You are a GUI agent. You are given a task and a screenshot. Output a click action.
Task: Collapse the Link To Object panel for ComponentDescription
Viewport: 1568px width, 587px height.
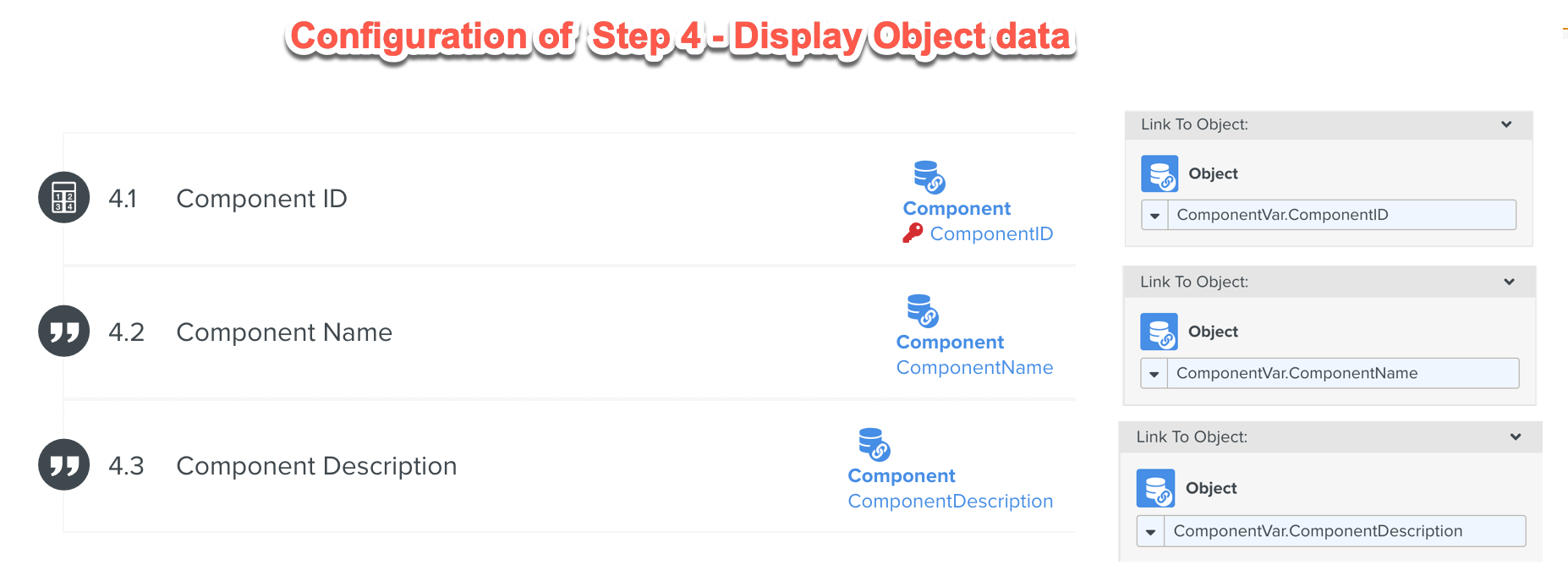tap(1515, 436)
